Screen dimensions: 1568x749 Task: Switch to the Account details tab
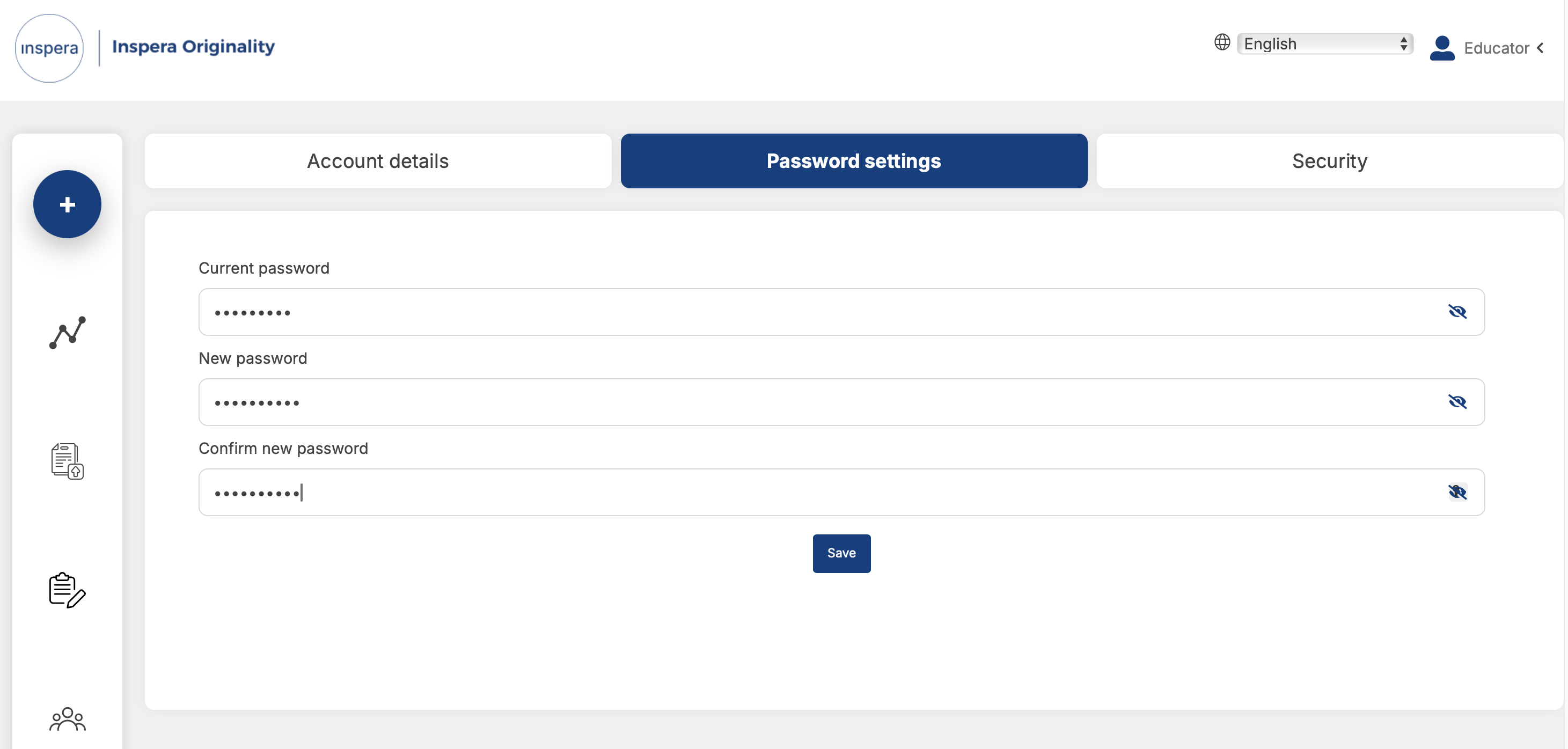377,160
